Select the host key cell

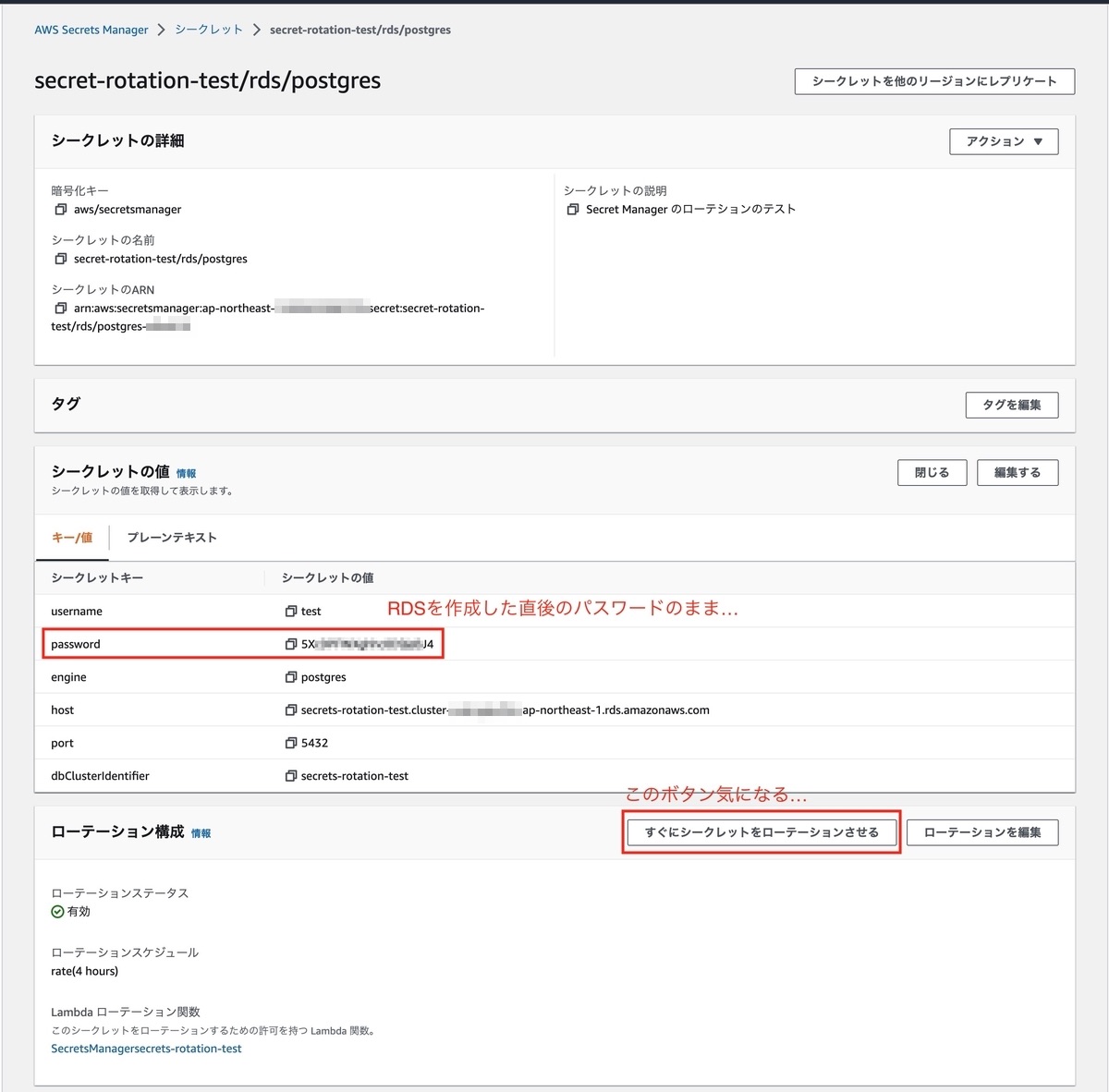(62, 710)
